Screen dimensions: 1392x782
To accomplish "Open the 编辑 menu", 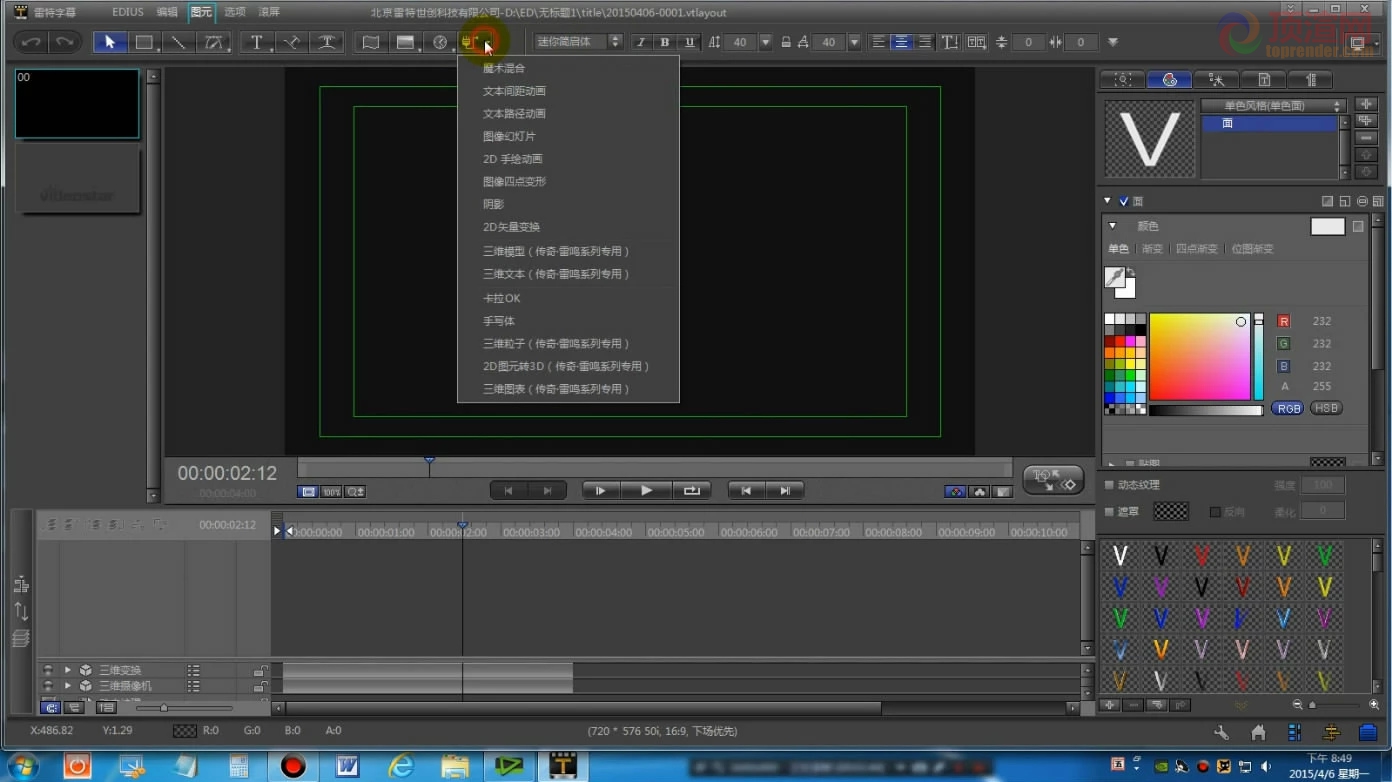I will coord(167,12).
